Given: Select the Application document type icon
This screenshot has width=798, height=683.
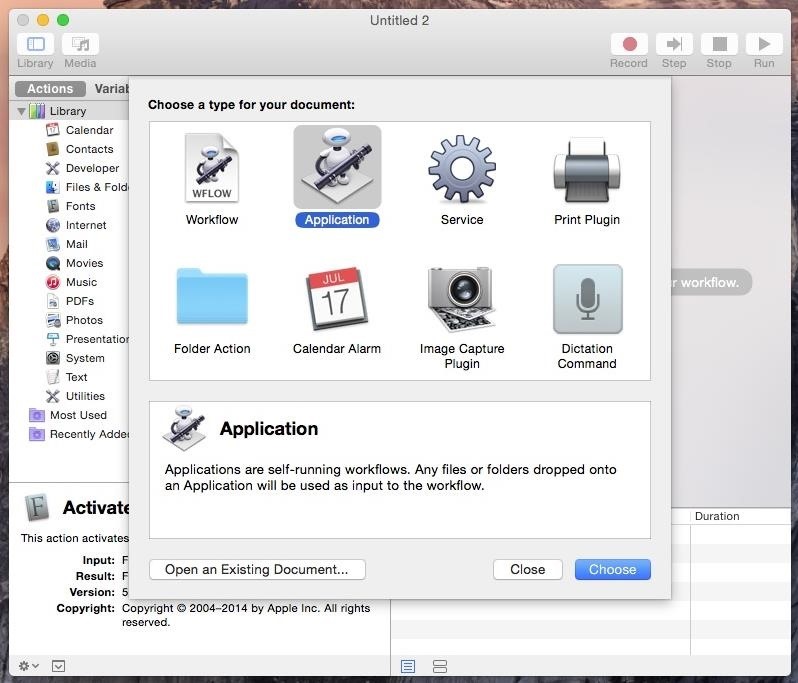Looking at the screenshot, I should [x=337, y=167].
